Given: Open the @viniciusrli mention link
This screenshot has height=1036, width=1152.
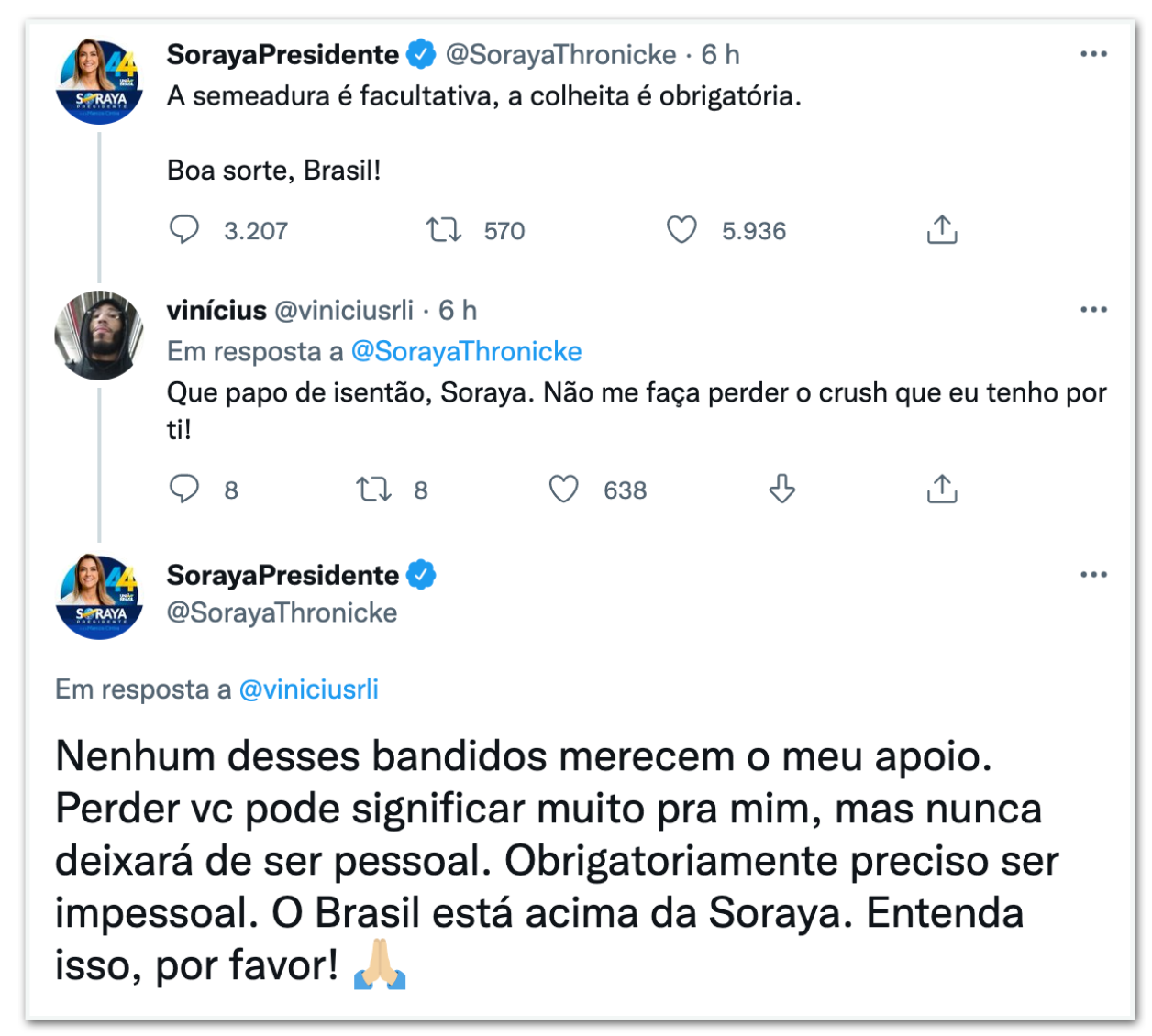Looking at the screenshot, I should click(308, 689).
